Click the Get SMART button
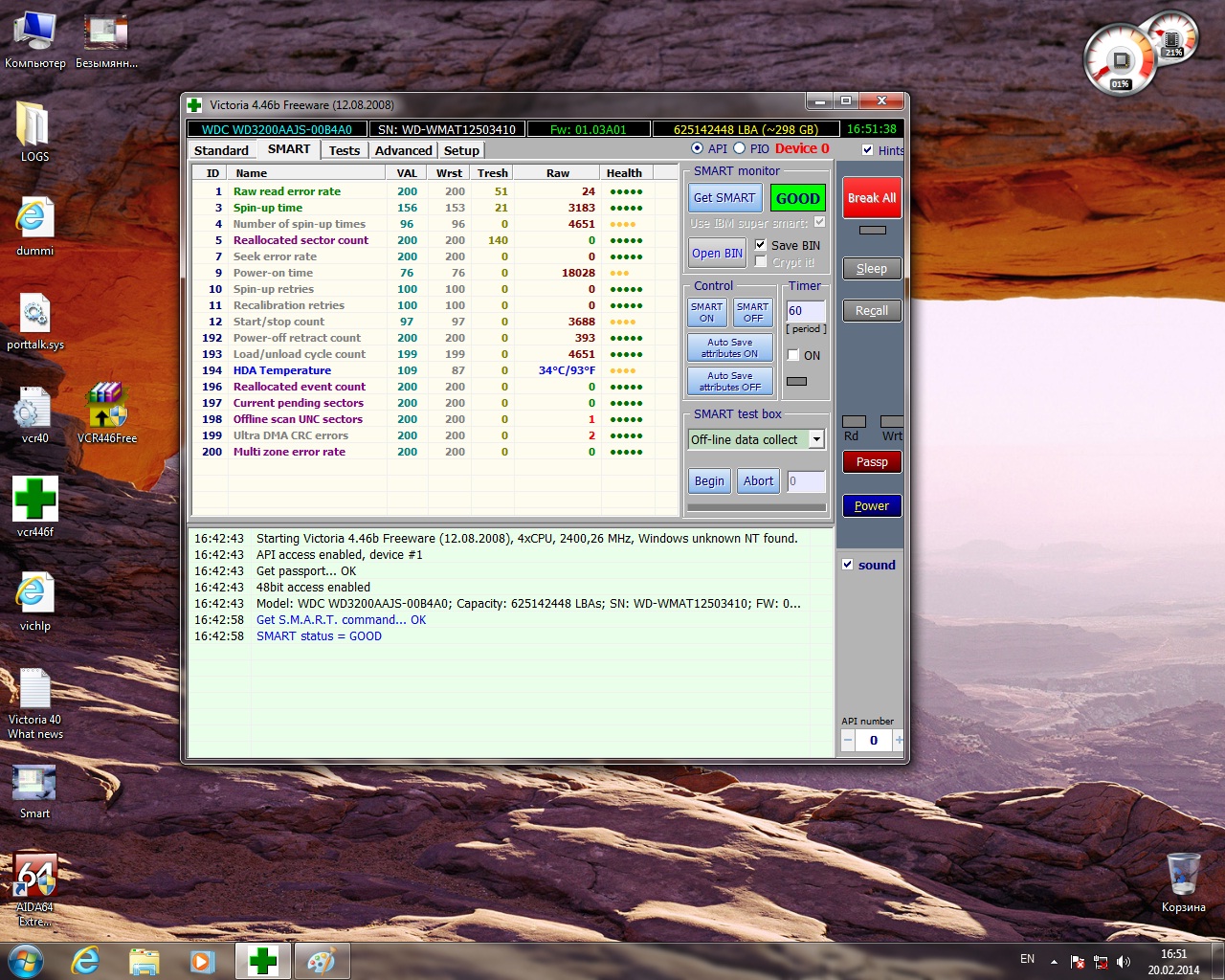The height and width of the screenshot is (980, 1225). tap(724, 198)
